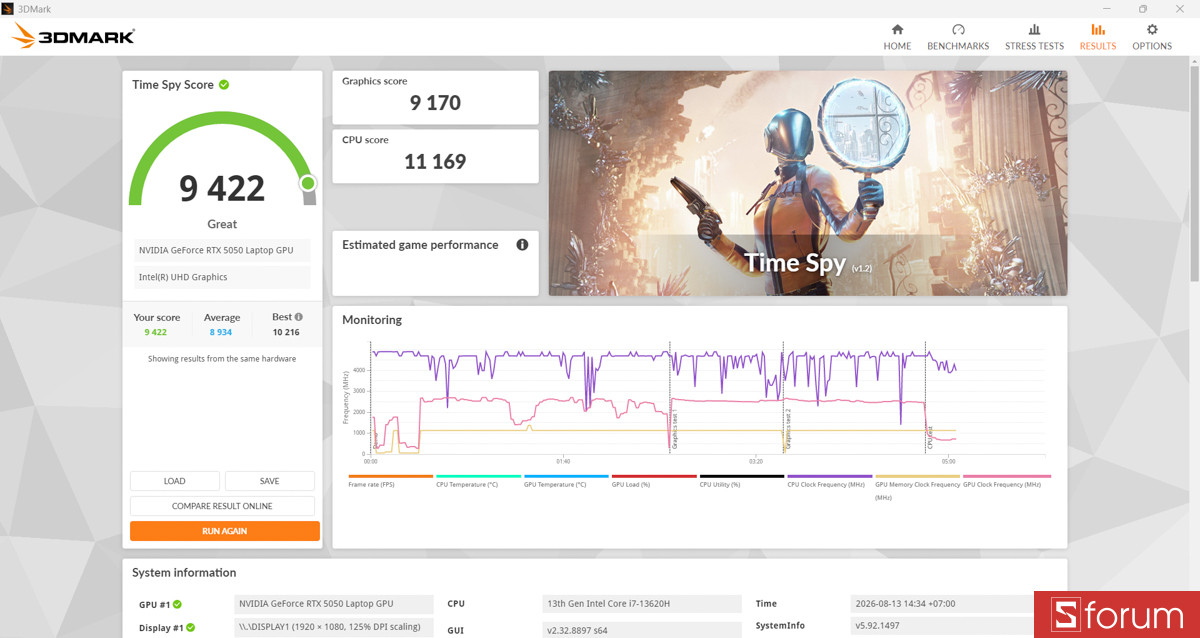Click the SAVE button
The width and height of the screenshot is (1200, 638).
pyautogui.click(x=270, y=481)
